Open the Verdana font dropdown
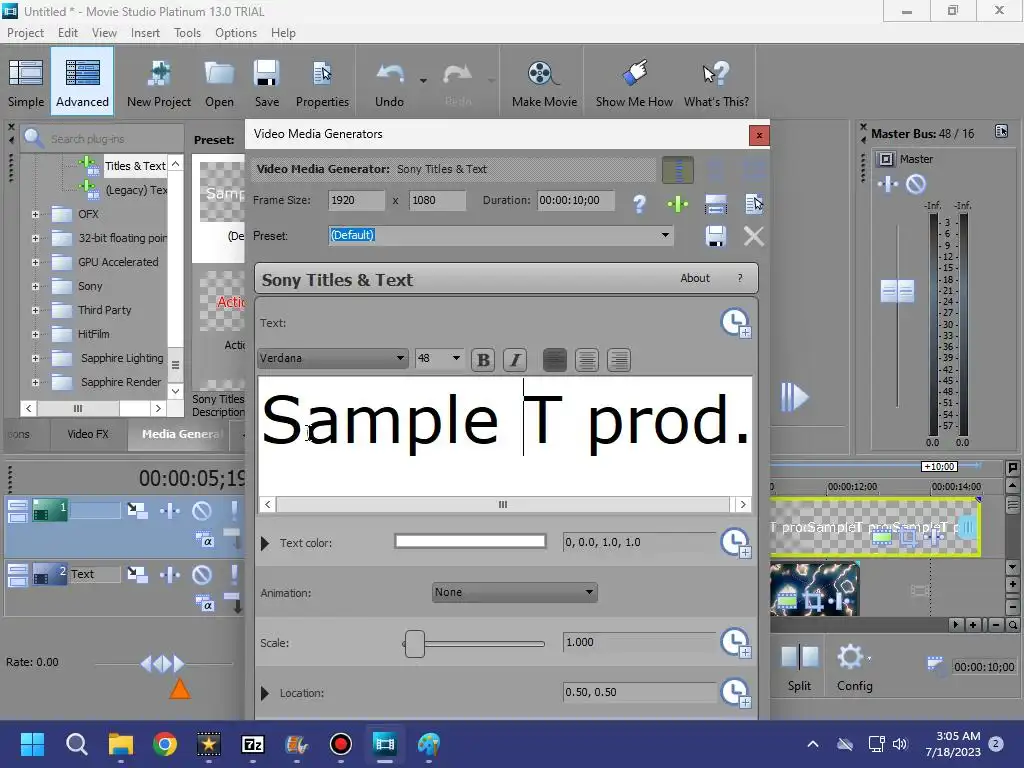Screen dimensions: 1024x768 (x=400, y=358)
